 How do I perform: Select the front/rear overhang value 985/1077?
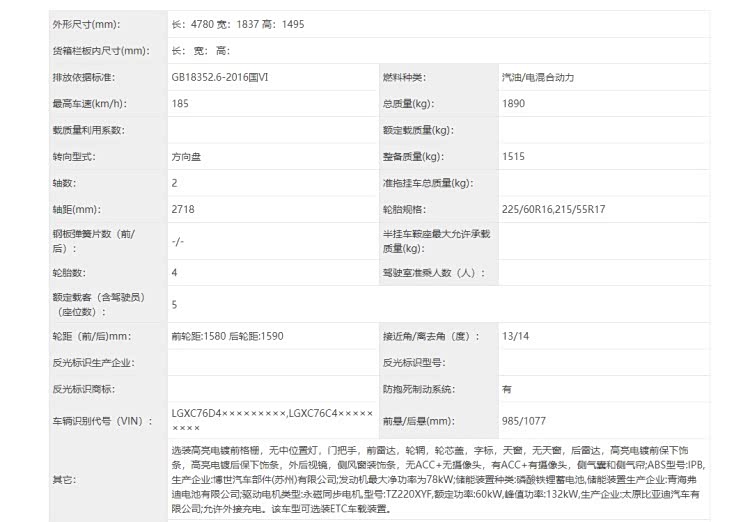coord(523,421)
